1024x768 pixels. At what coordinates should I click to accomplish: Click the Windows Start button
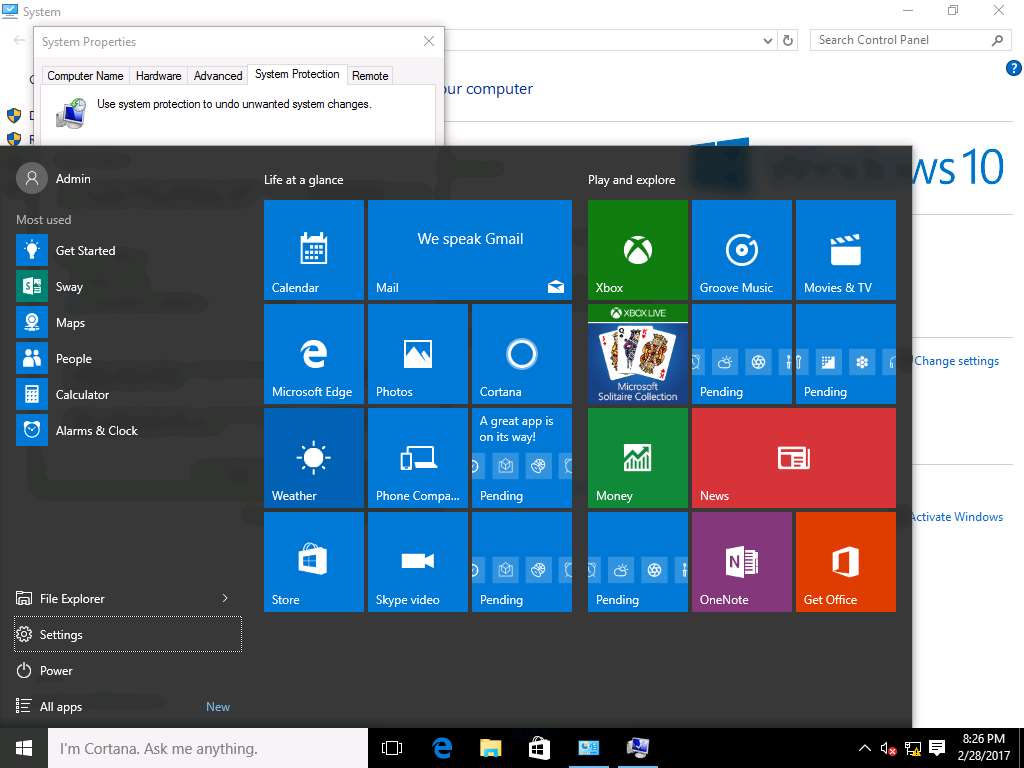coord(24,748)
